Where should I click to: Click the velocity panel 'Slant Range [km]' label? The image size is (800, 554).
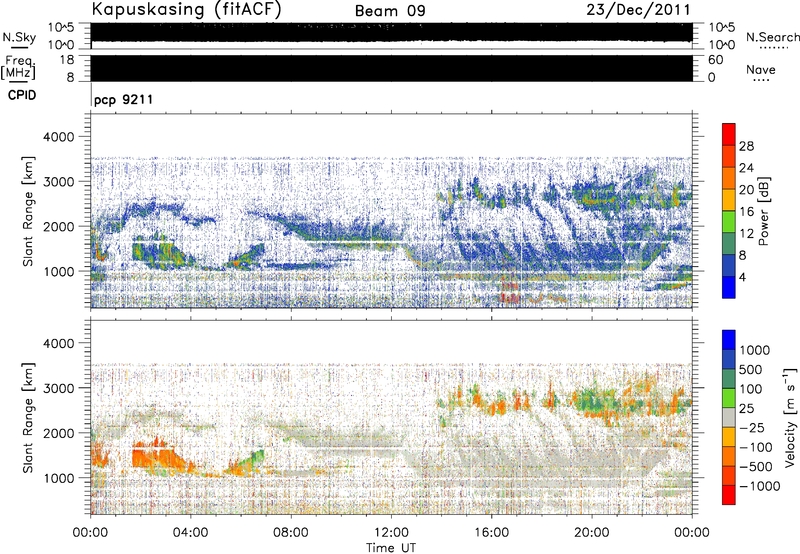pos(28,418)
